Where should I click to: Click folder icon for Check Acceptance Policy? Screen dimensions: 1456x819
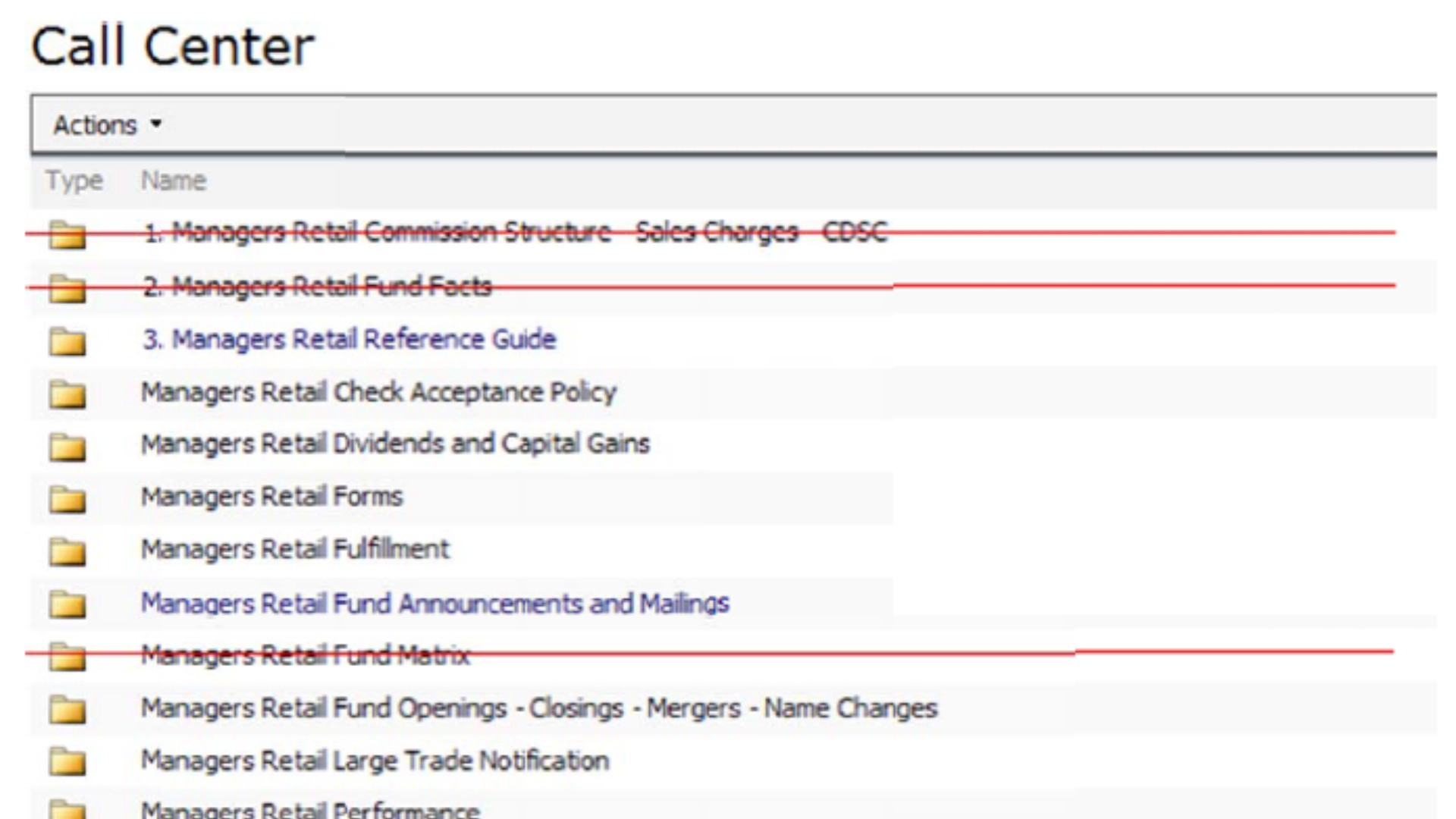click(x=67, y=394)
